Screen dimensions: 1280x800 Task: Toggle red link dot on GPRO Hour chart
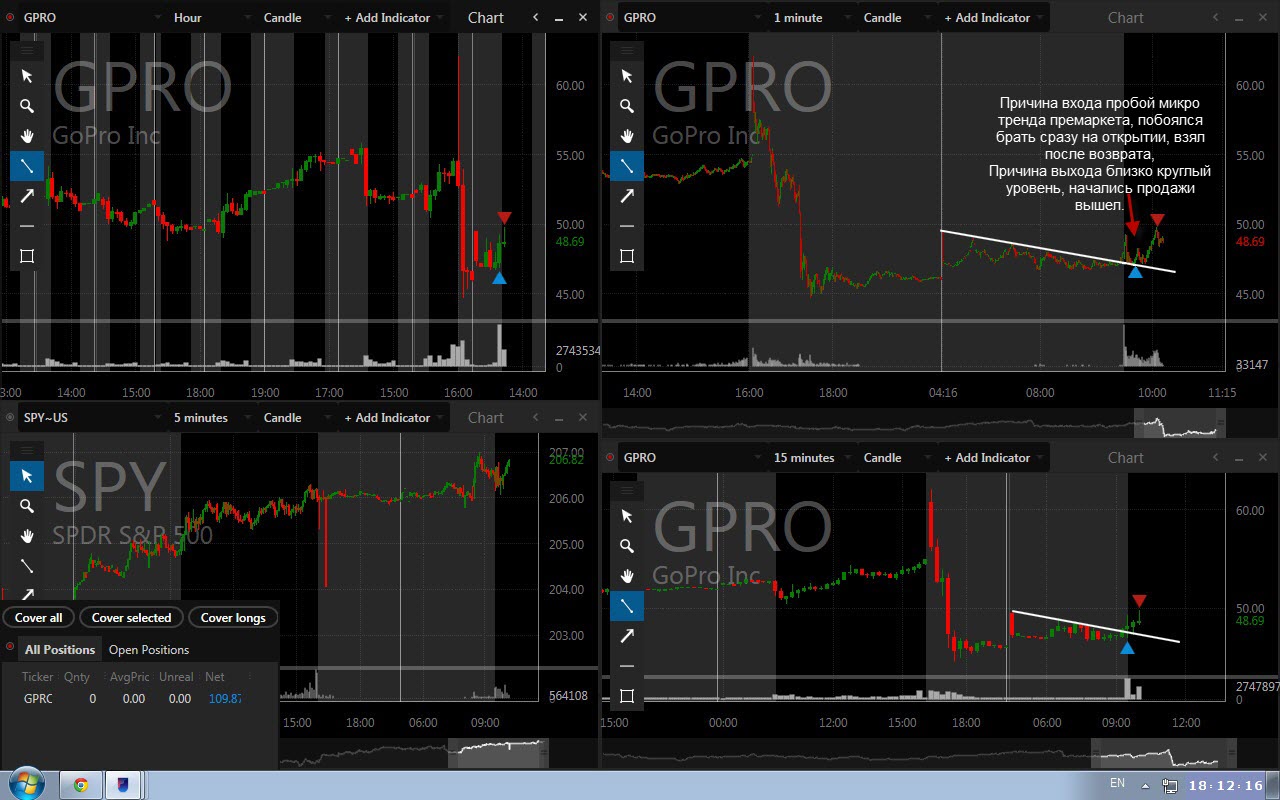pyautogui.click(x=10, y=18)
